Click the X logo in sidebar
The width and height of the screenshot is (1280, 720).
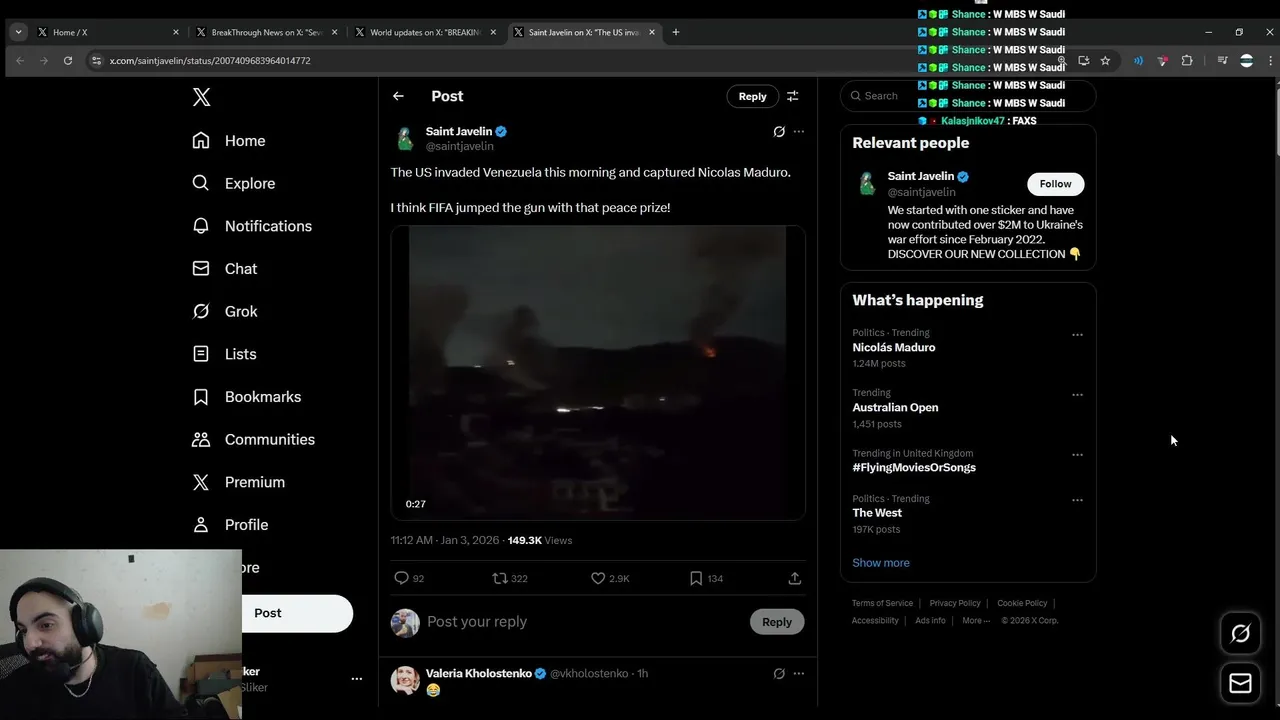(201, 97)
